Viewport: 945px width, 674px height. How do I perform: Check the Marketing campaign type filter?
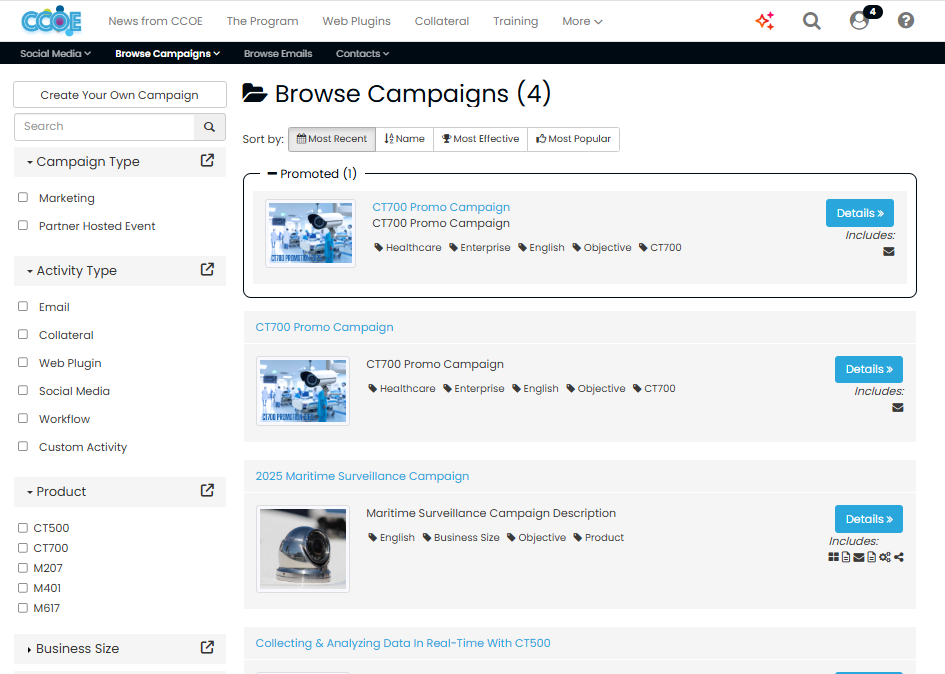(24, 198)
